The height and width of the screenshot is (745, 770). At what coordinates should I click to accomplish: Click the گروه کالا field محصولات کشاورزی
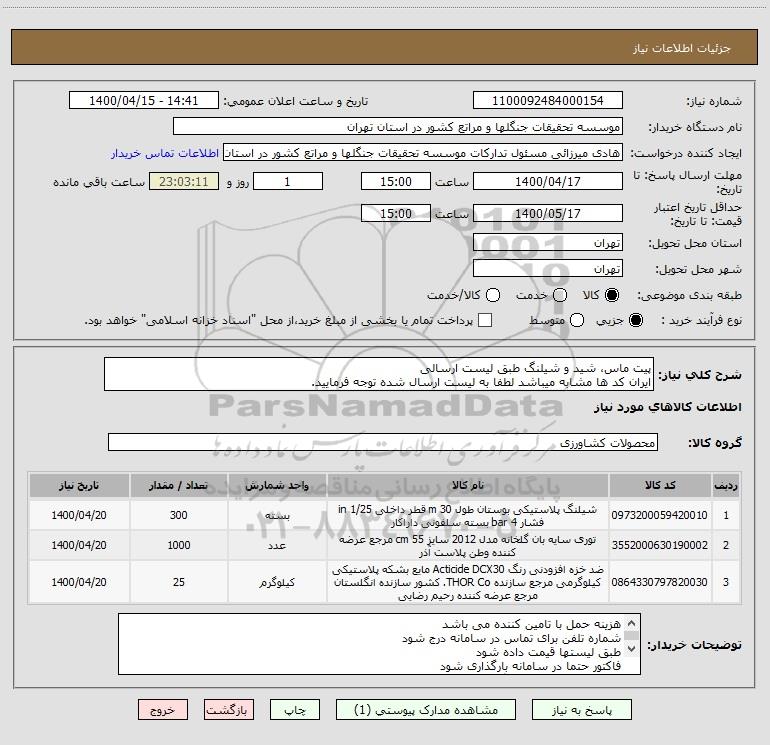click(383, 442)
